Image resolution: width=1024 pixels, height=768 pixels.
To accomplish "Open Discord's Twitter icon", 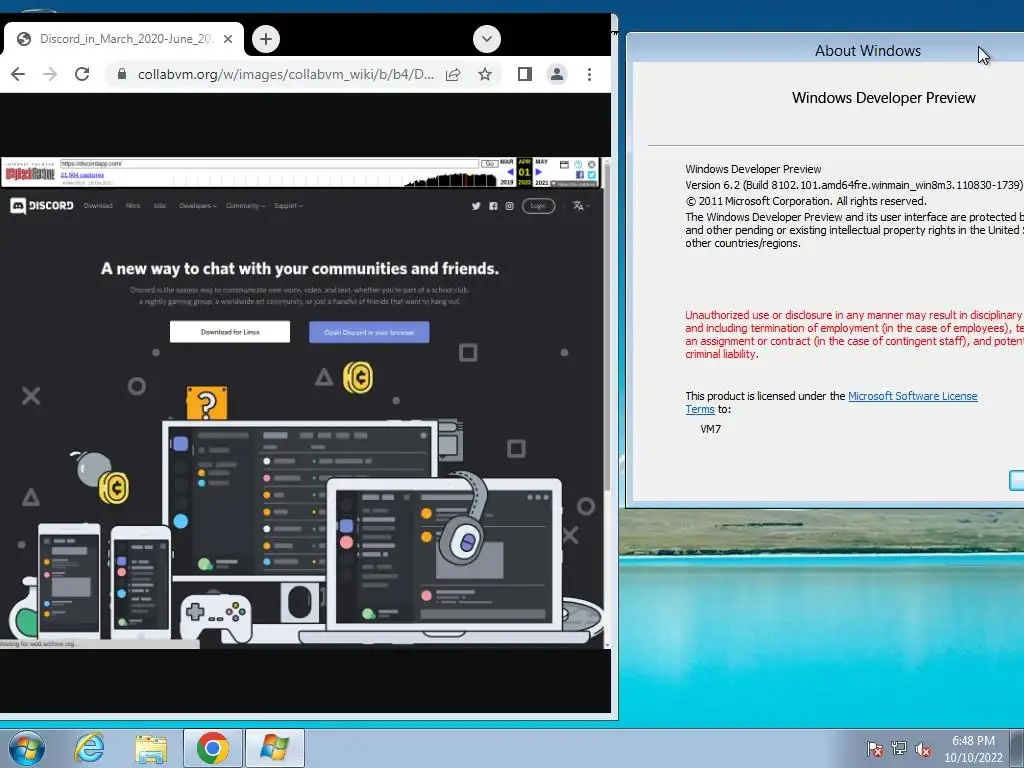I will pos(476,206).
